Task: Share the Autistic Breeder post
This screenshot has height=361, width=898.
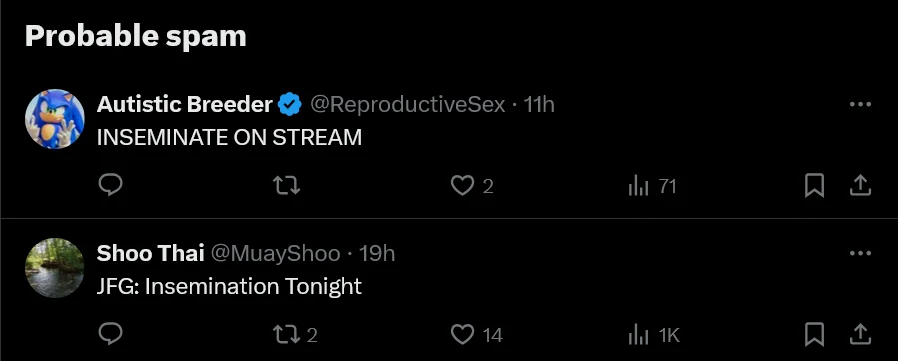Action: [860, 186]
